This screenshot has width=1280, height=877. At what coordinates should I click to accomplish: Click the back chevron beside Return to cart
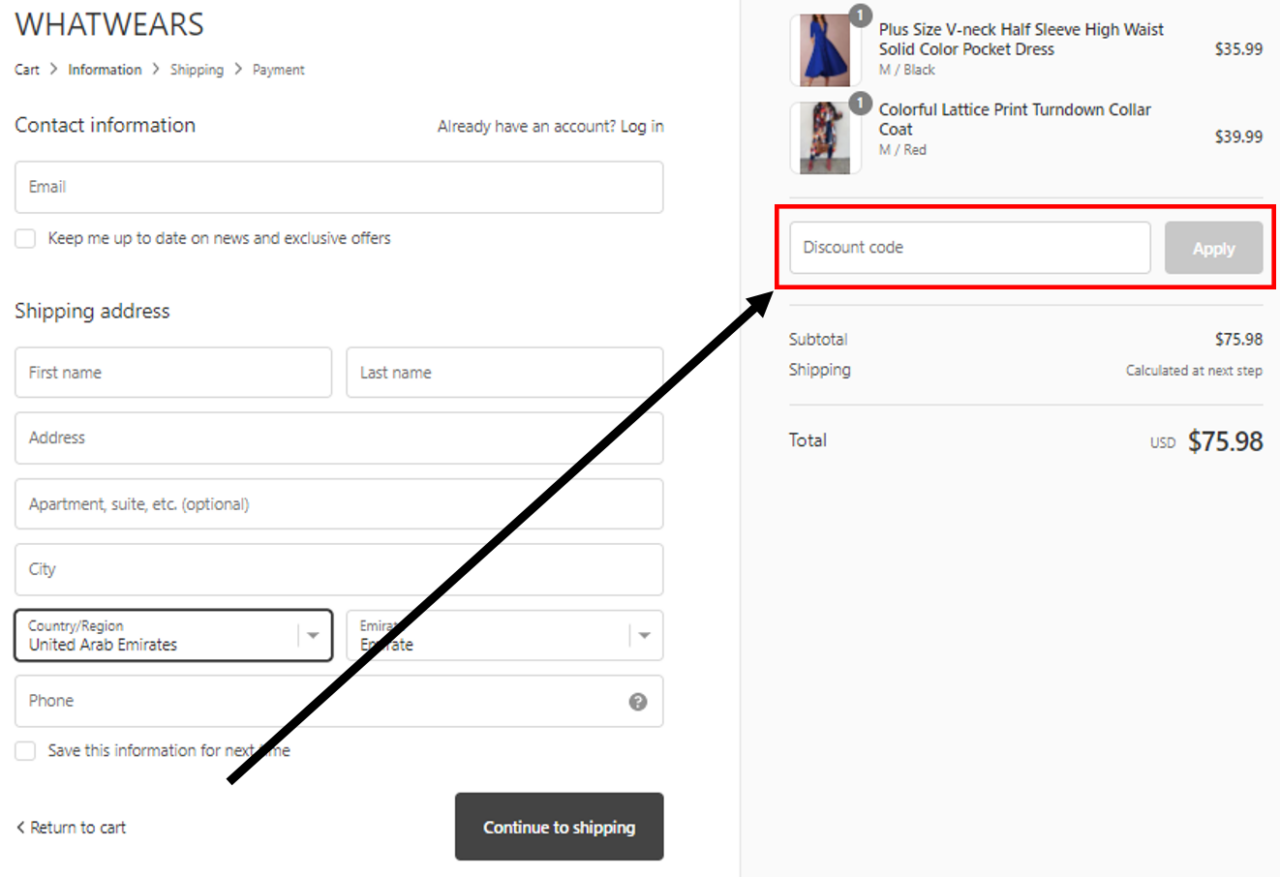pos(20,827)
